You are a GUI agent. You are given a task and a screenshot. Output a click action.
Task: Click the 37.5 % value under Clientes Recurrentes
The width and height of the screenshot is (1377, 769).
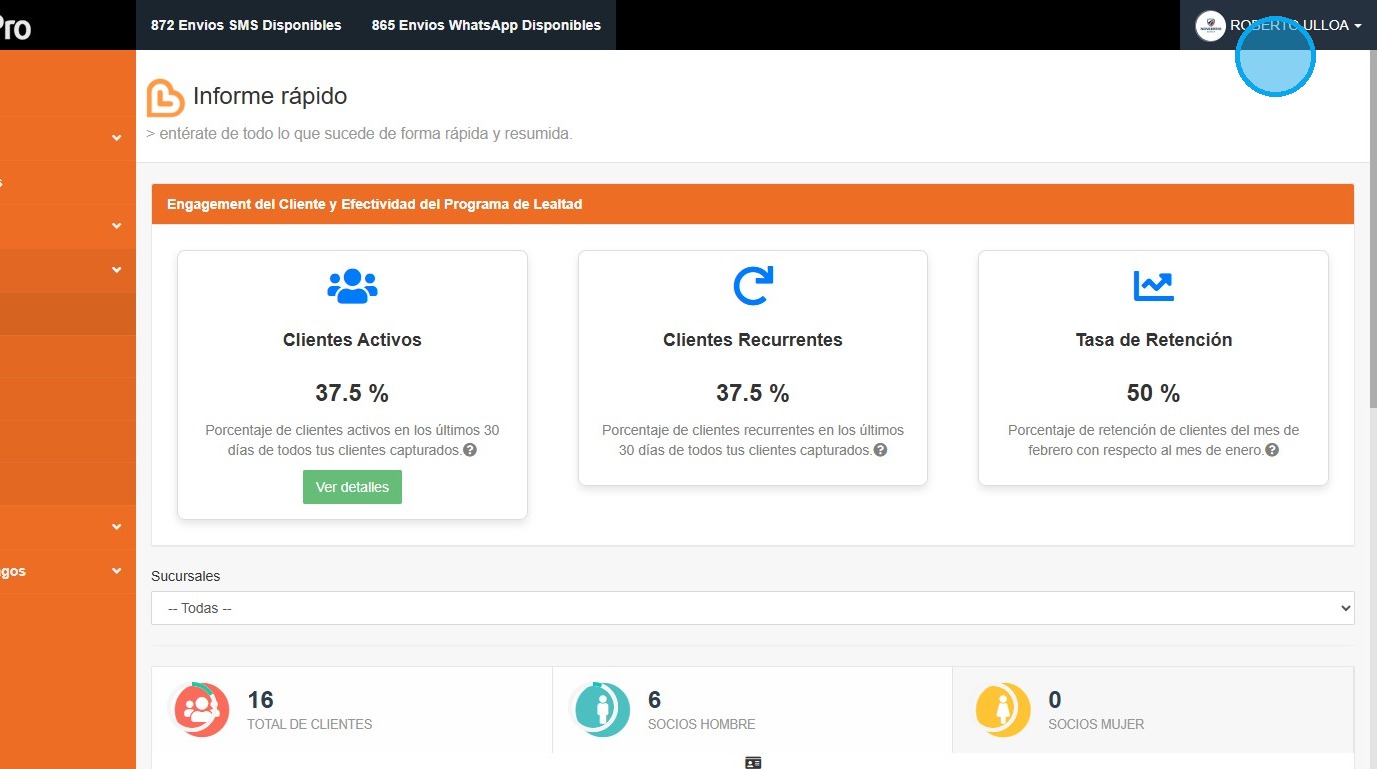753,393
